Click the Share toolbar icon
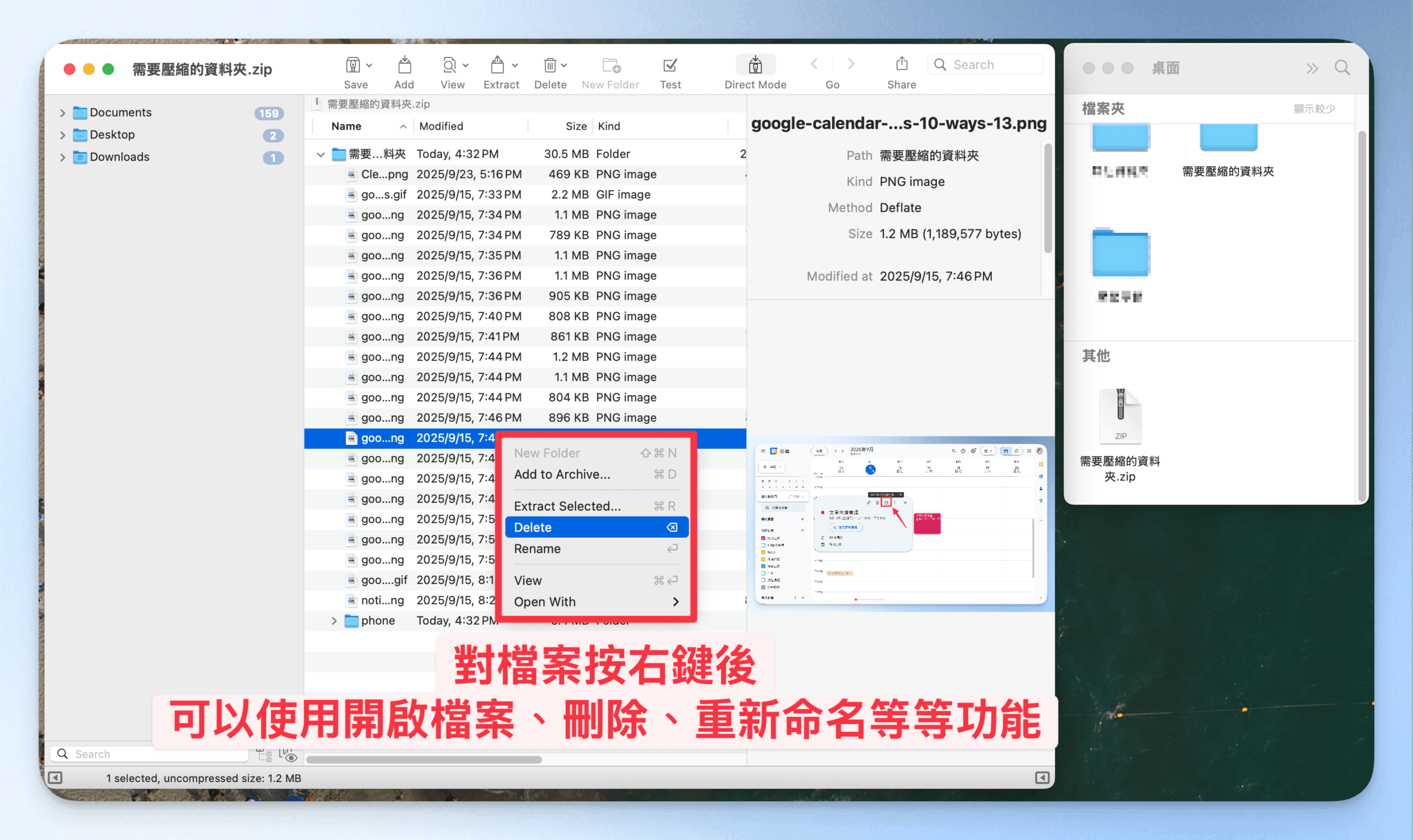This screenshot has height=840, width=1413. (x=901, y=65)
